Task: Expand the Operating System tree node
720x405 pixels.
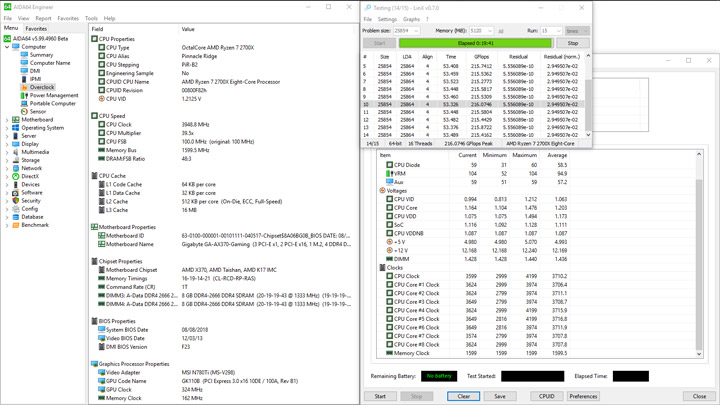Action: click(7, 128)
